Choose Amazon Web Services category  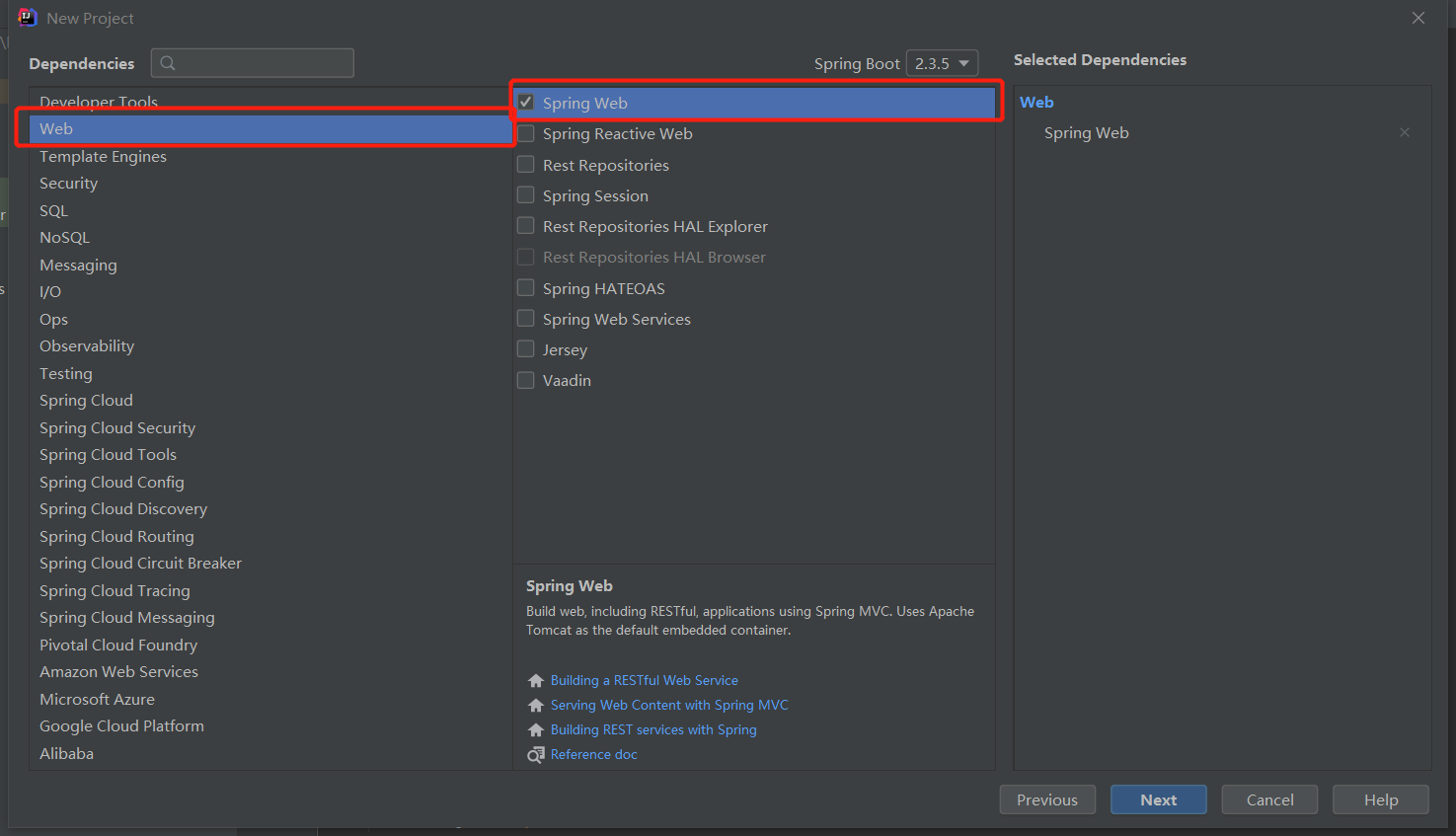tap(270, 672)
